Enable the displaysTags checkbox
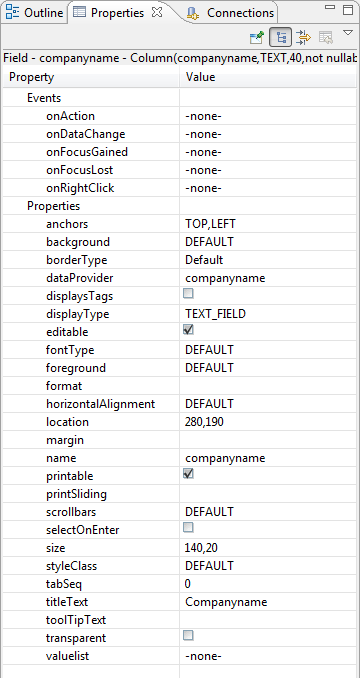The height and width of the screenshot is (678, 360). (188, 294)
